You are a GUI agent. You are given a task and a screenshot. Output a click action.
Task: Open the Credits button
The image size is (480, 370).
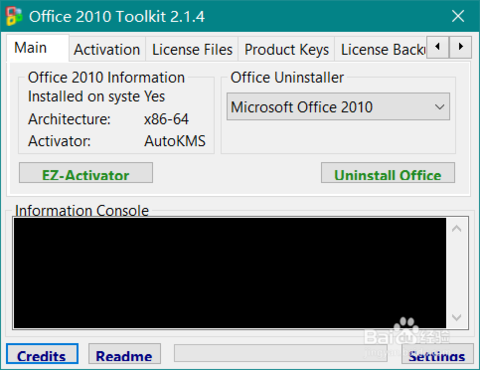click(42, 354)
